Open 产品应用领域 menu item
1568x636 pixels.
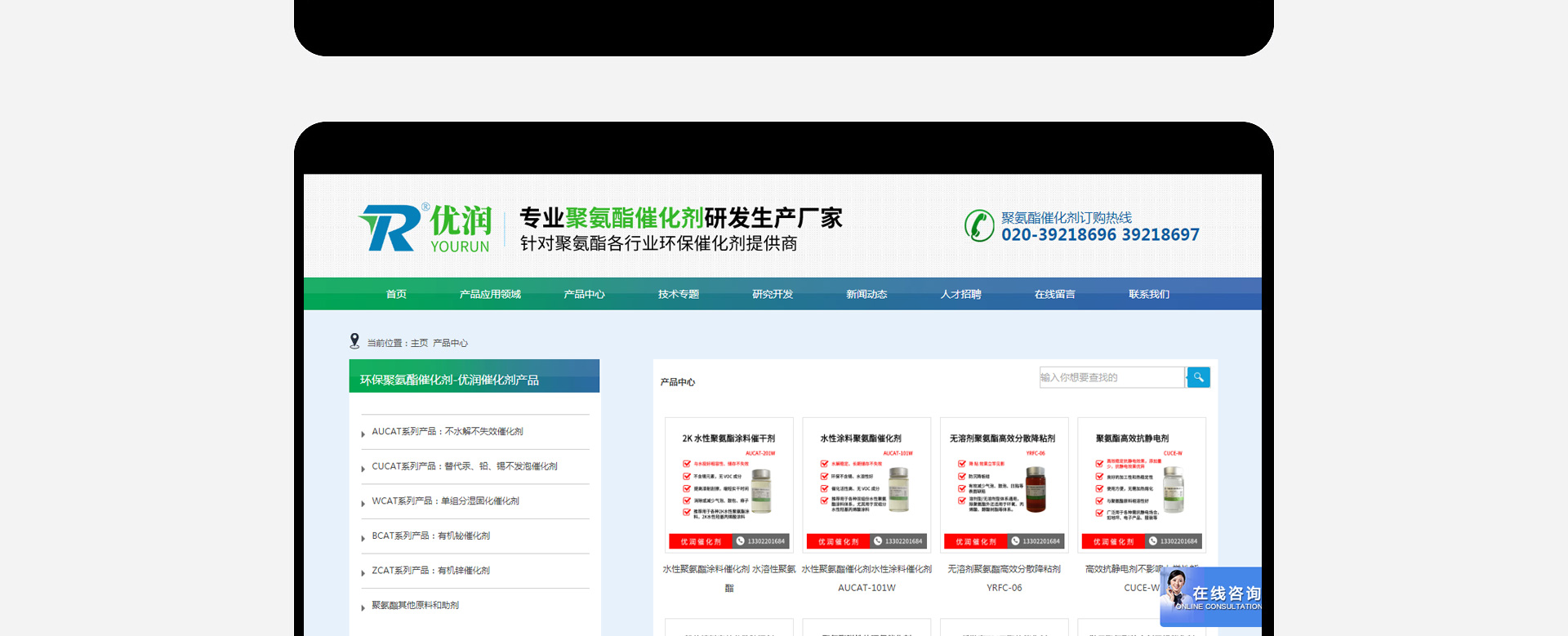(490, 294)
